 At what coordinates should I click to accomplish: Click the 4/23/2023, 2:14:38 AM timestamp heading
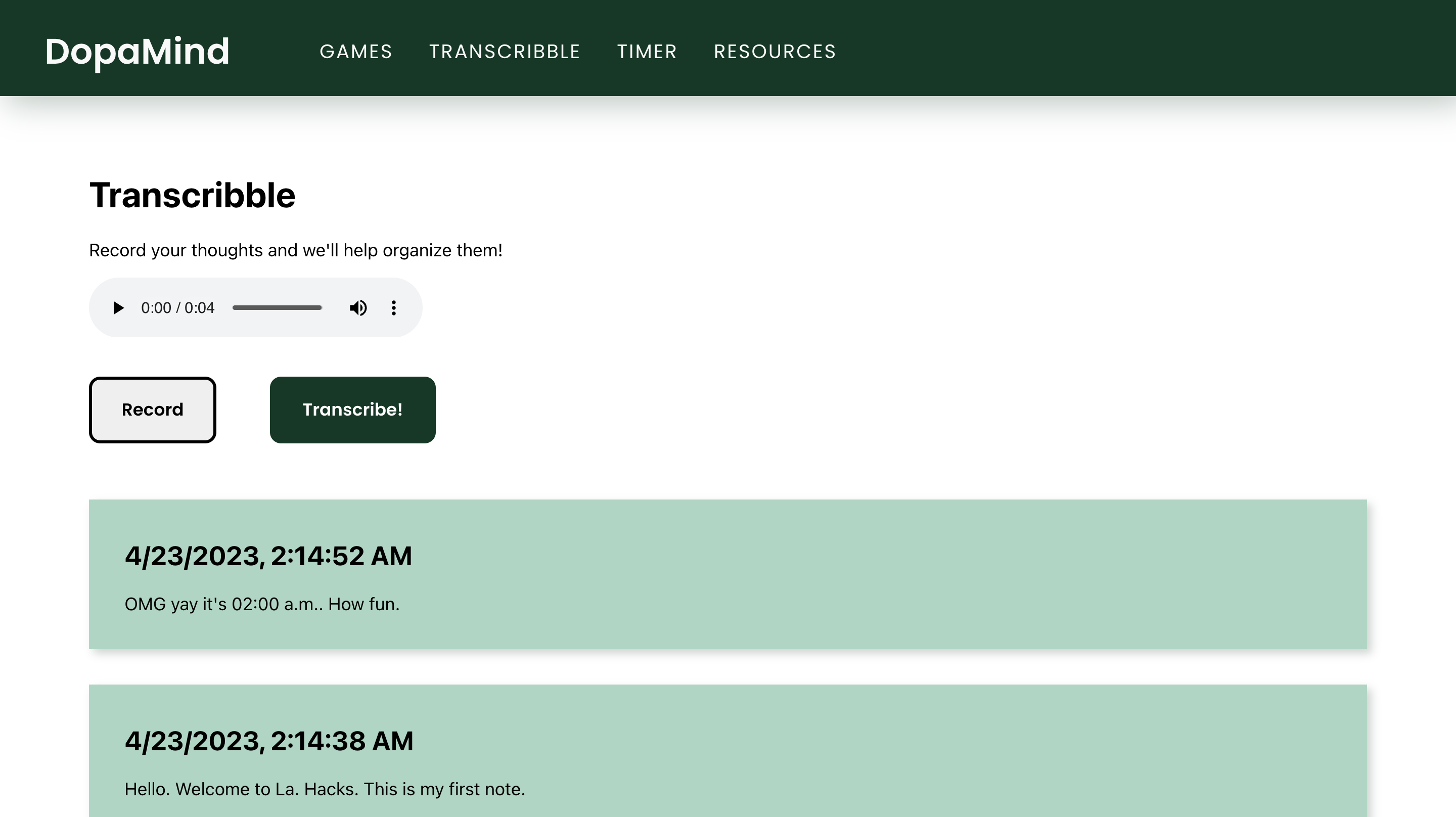coord(268,741)
